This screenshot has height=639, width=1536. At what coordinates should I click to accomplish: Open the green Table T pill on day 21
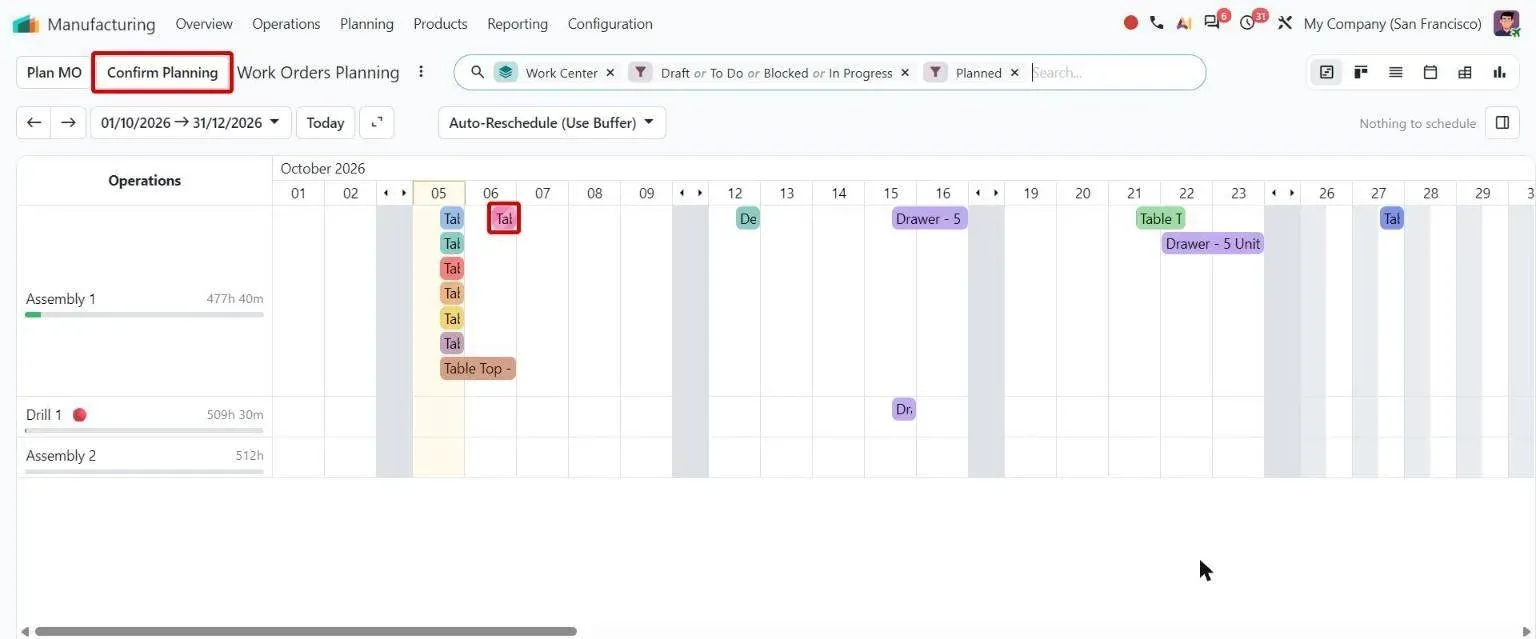1160,218
